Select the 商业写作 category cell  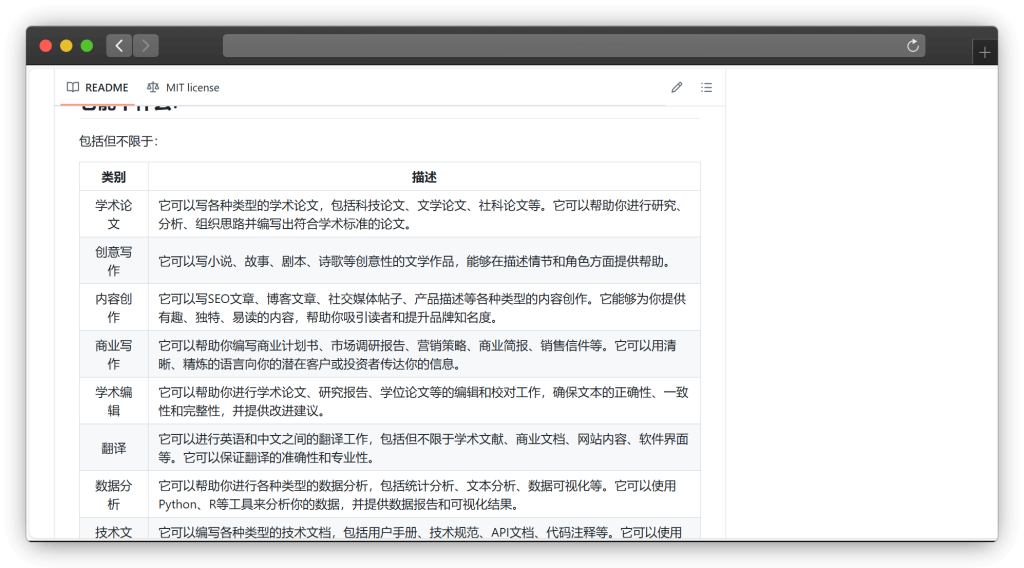(x=114, y=355)
